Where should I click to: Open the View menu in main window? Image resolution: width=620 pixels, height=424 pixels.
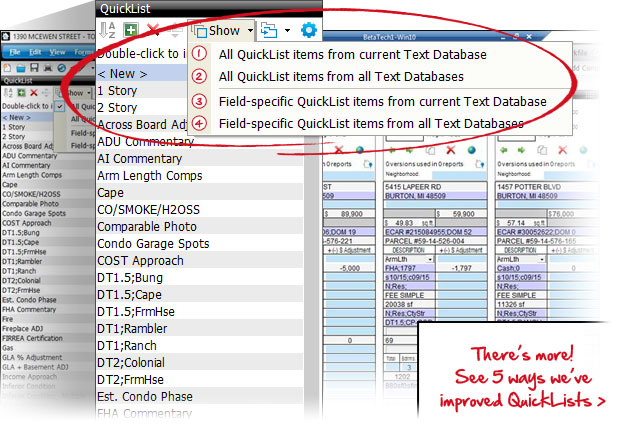[57, 52]
